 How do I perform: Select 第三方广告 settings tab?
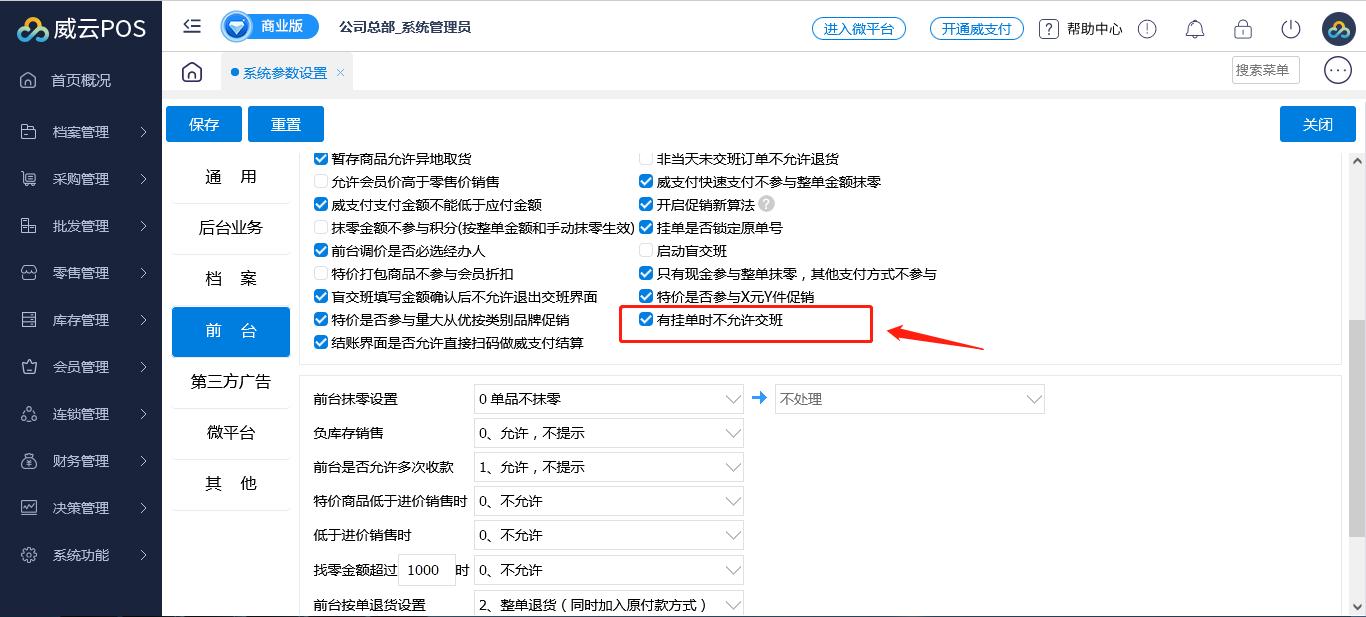click(x=231, y=382)
